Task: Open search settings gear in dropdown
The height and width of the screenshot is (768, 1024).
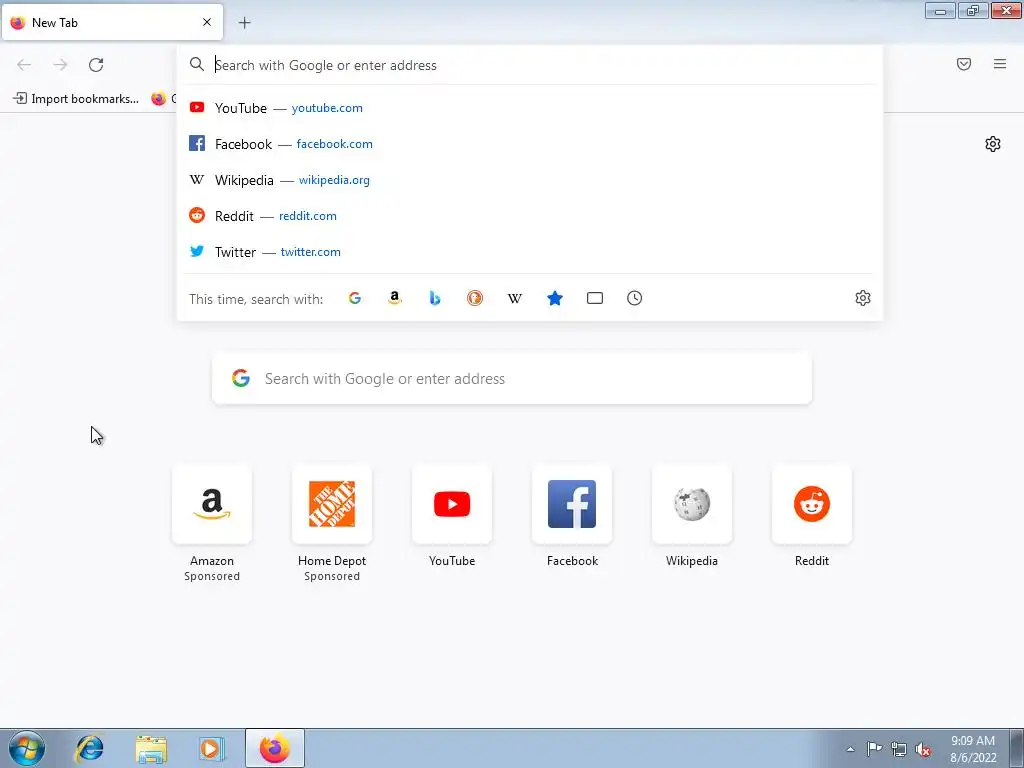Action: [x=863, y=298]
